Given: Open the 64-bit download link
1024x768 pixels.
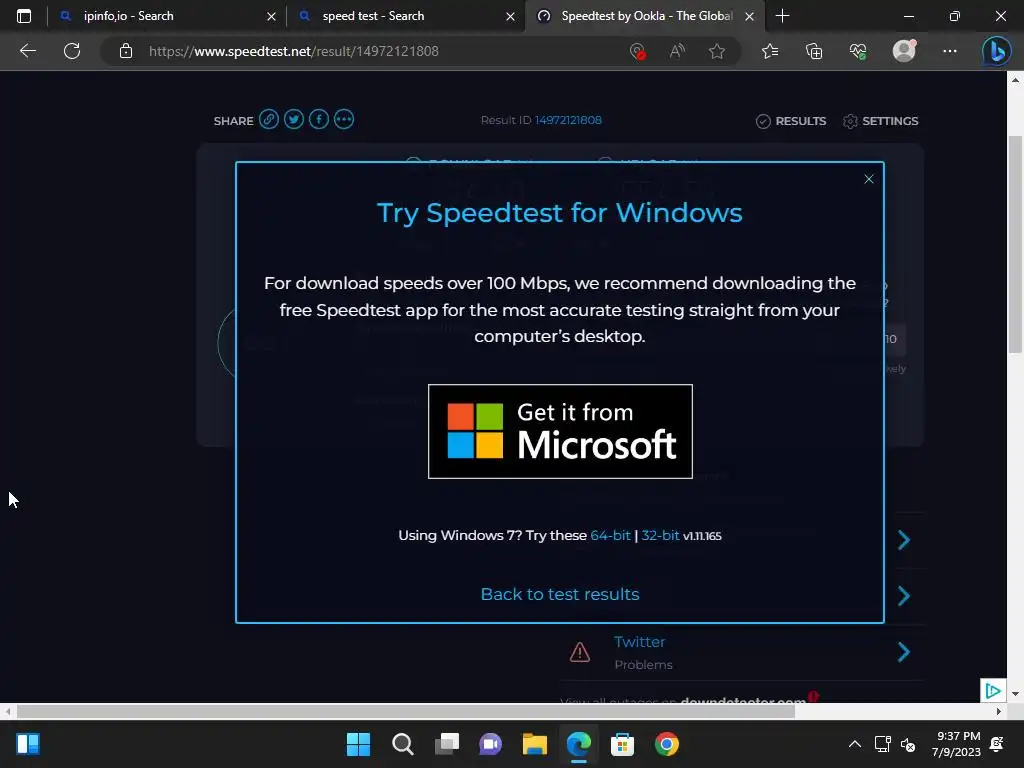Looking at the screenshot, I should (610, 536).
